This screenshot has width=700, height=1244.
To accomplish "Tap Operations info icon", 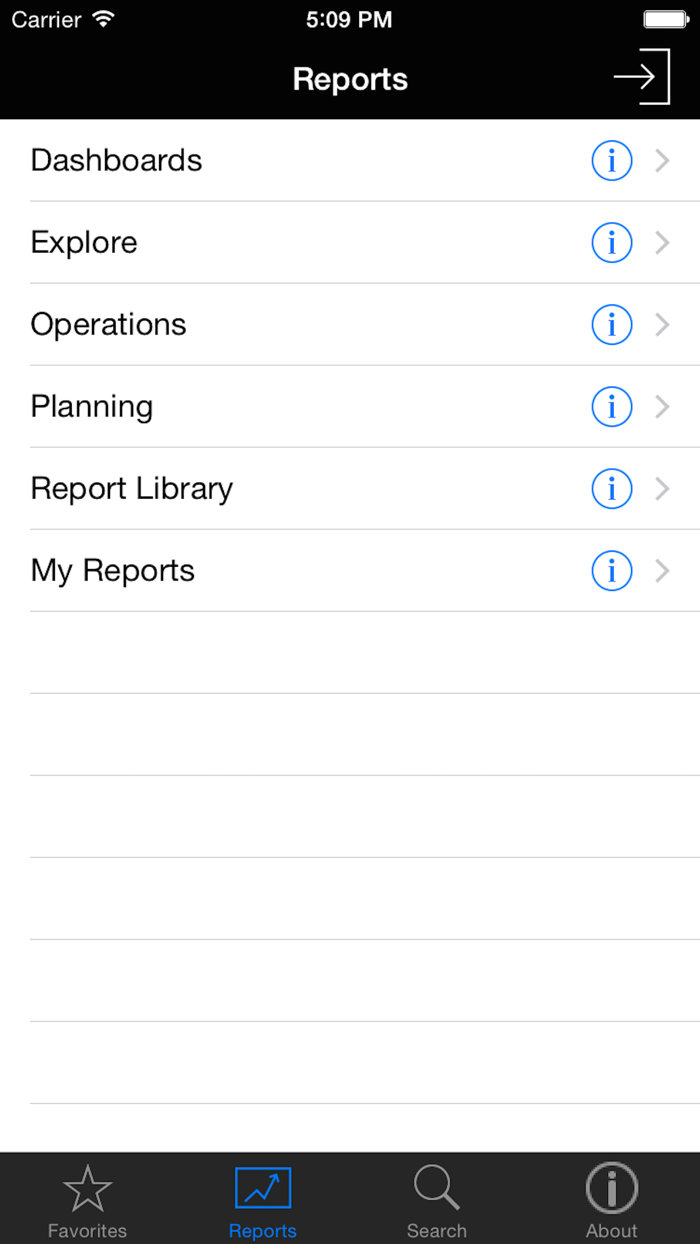I will [612, 325].
